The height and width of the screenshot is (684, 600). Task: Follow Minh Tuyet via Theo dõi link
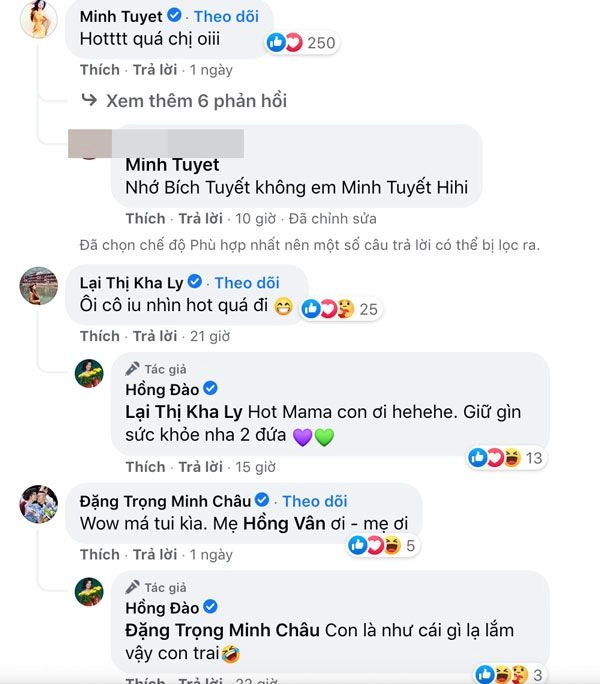(x=226, y=17)
